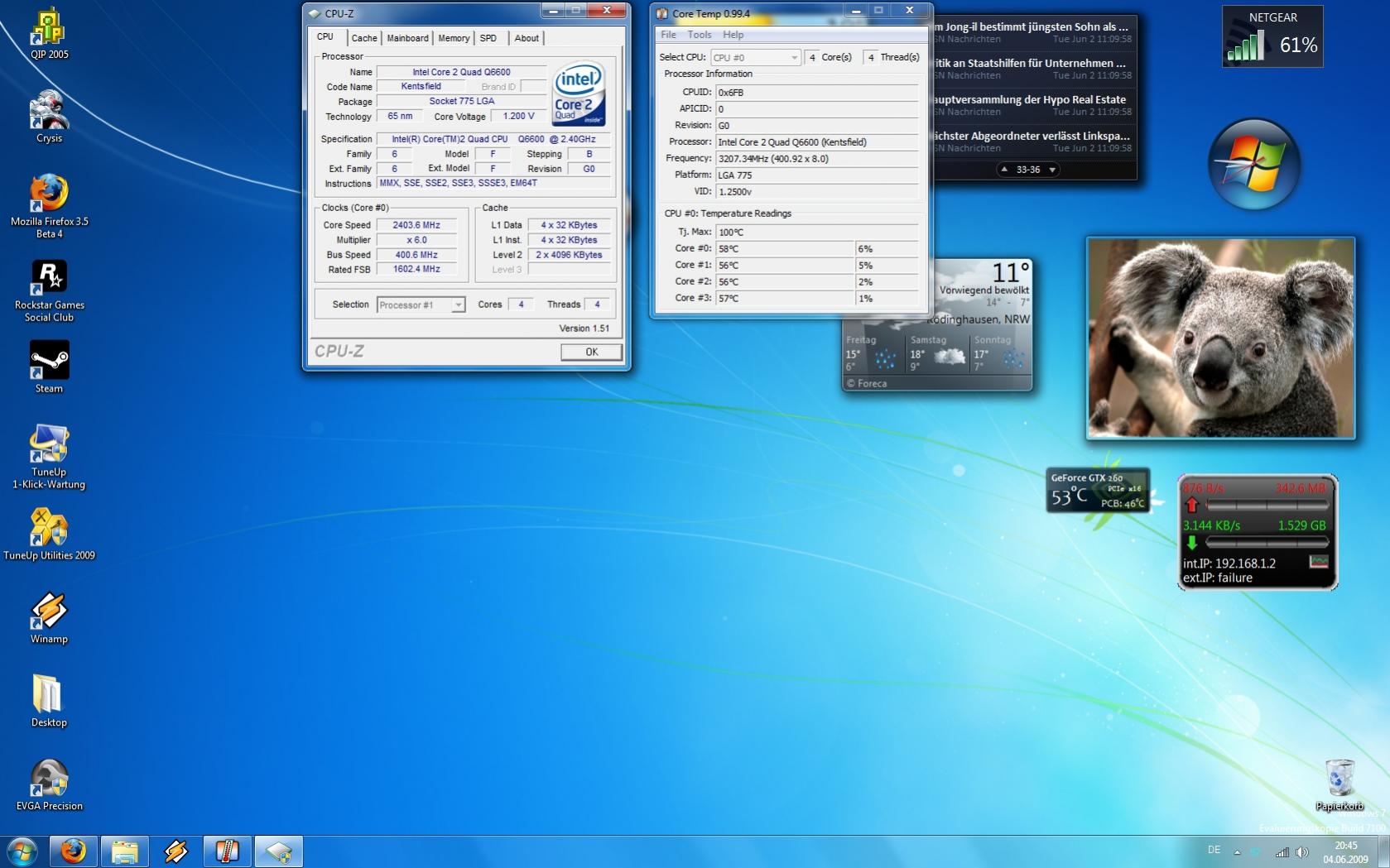Show next headlines in news feed gadget
The image size is (1390, 868).
1052,170
